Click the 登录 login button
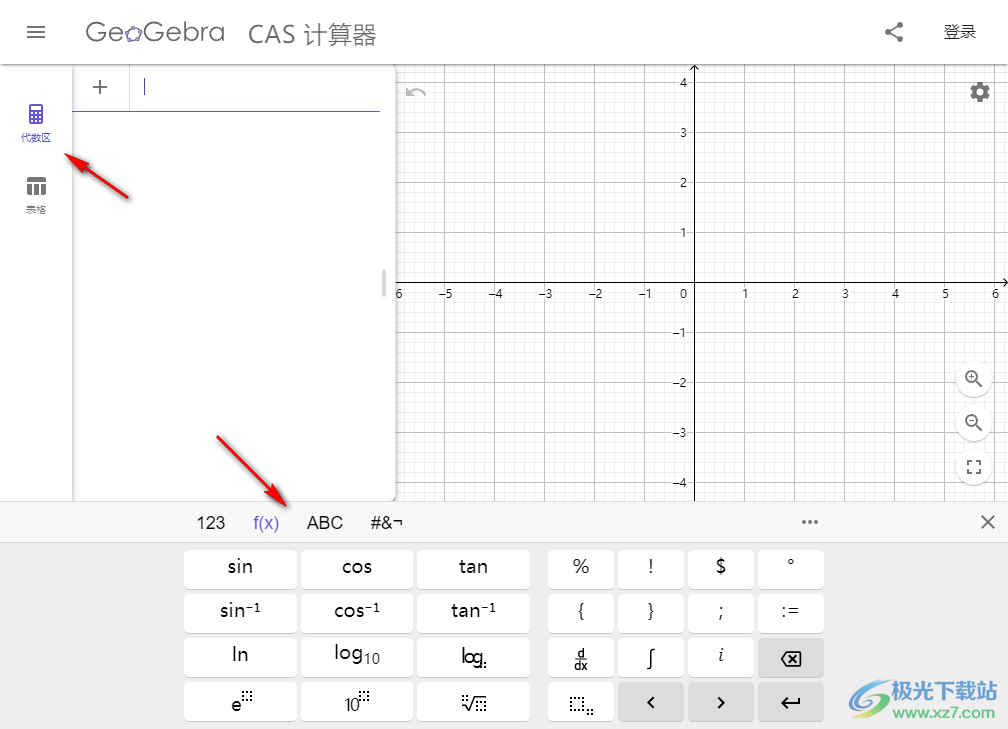 point(959,31)
